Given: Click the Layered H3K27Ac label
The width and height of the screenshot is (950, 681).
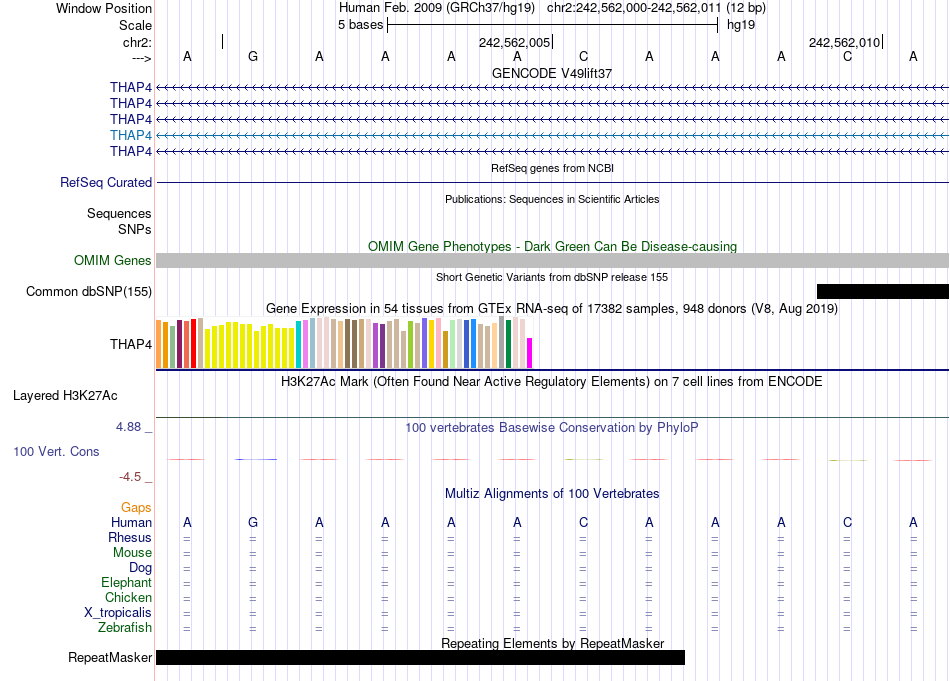Looking at the screenshot, I should (65, 396).
